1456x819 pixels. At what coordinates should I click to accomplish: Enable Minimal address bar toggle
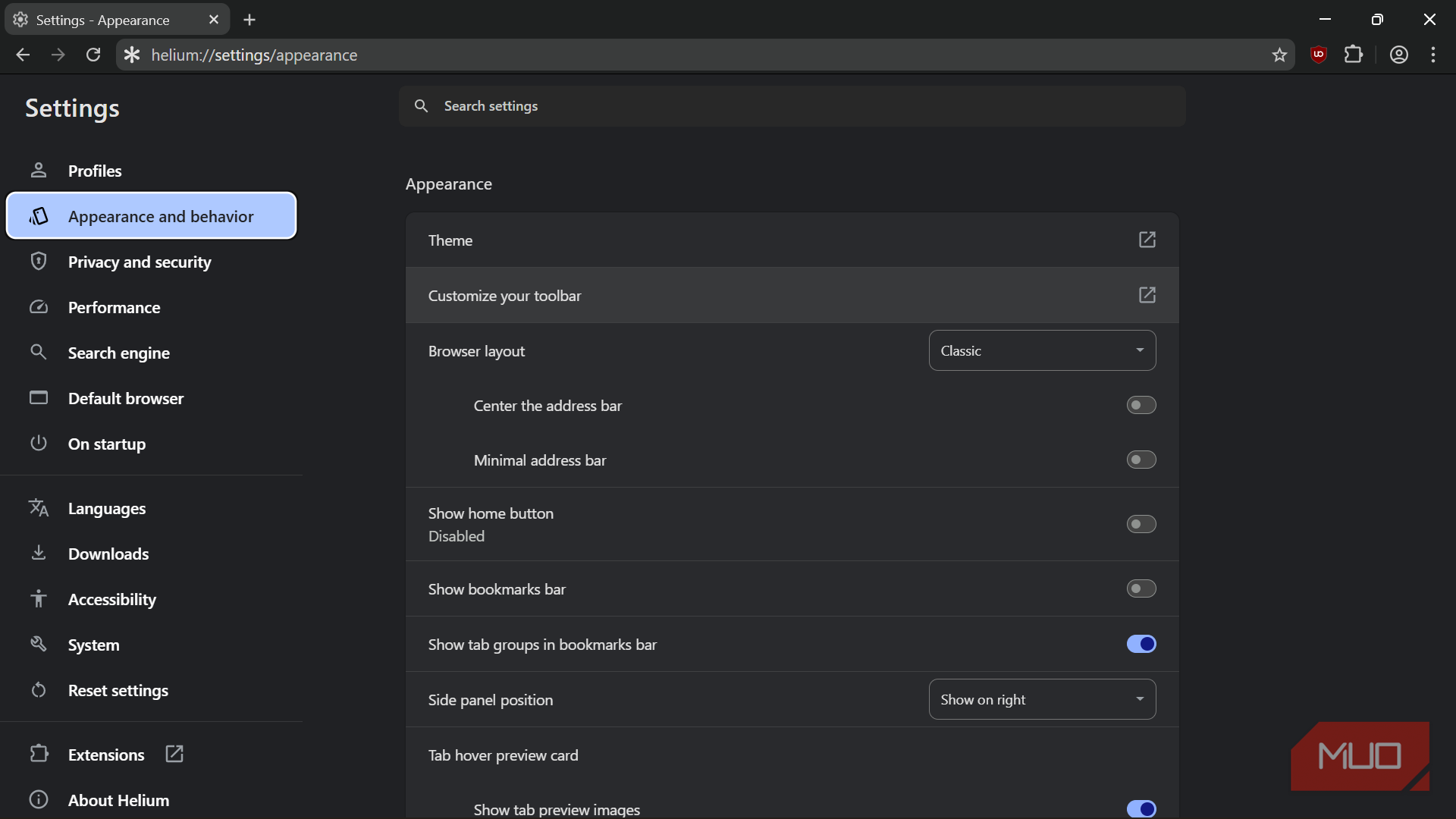tap(1141, 460)
